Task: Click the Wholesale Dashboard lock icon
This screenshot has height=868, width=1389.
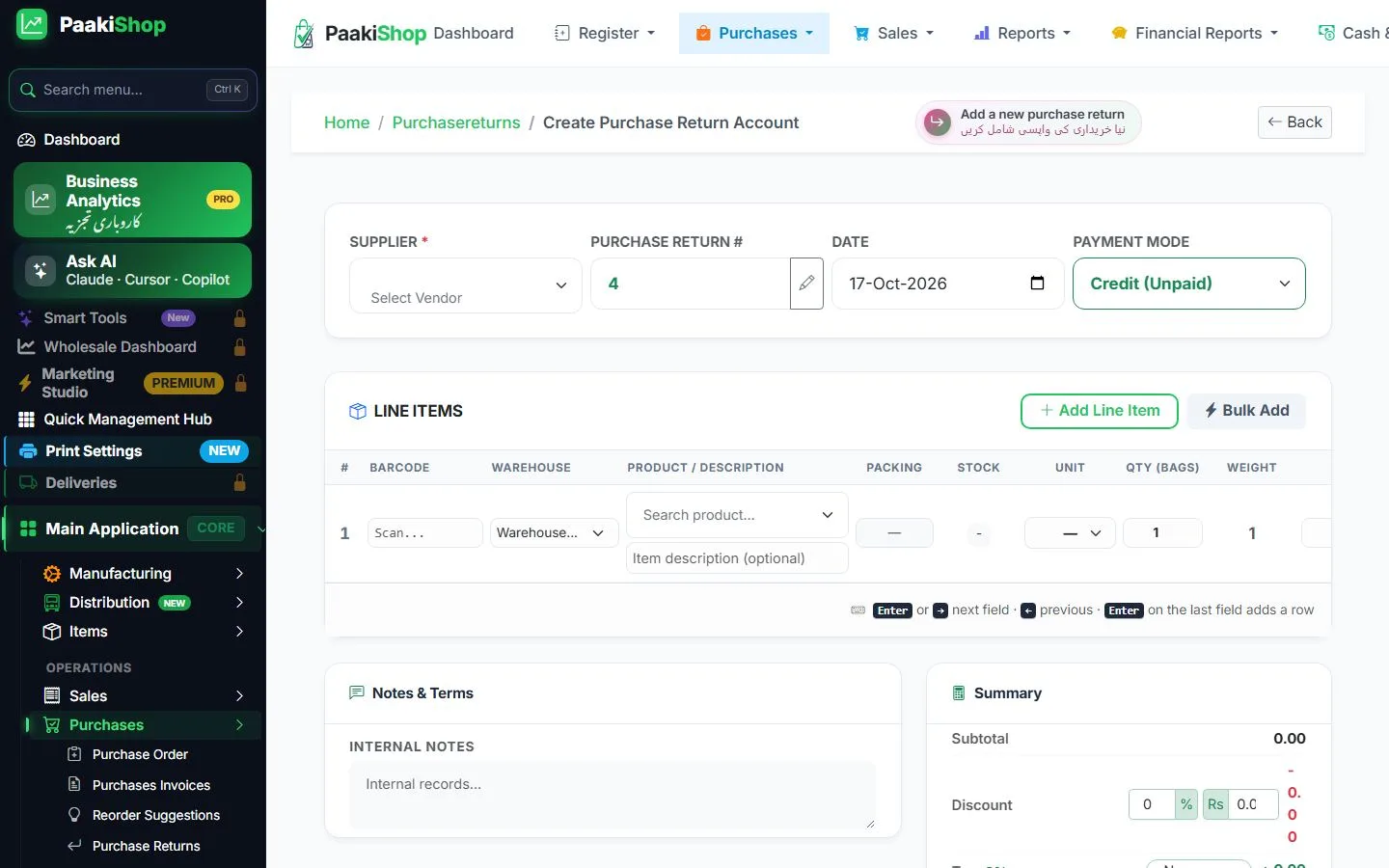Action: click(x=239, y=347)
